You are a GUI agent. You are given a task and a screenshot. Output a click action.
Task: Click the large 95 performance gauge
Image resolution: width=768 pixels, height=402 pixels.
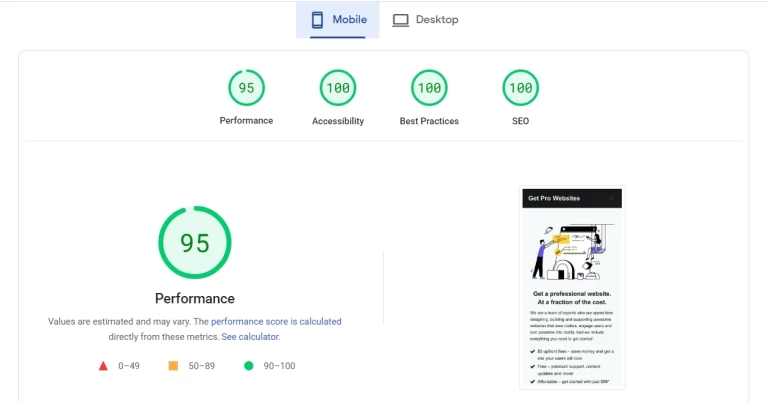195,242
